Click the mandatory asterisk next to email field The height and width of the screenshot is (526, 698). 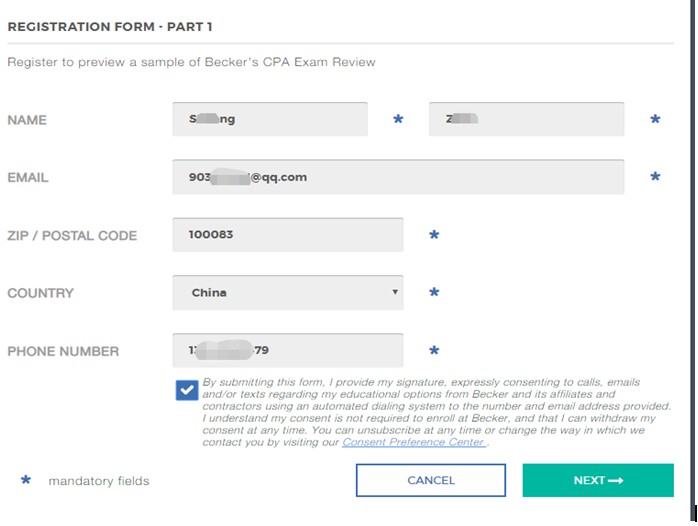655,178
